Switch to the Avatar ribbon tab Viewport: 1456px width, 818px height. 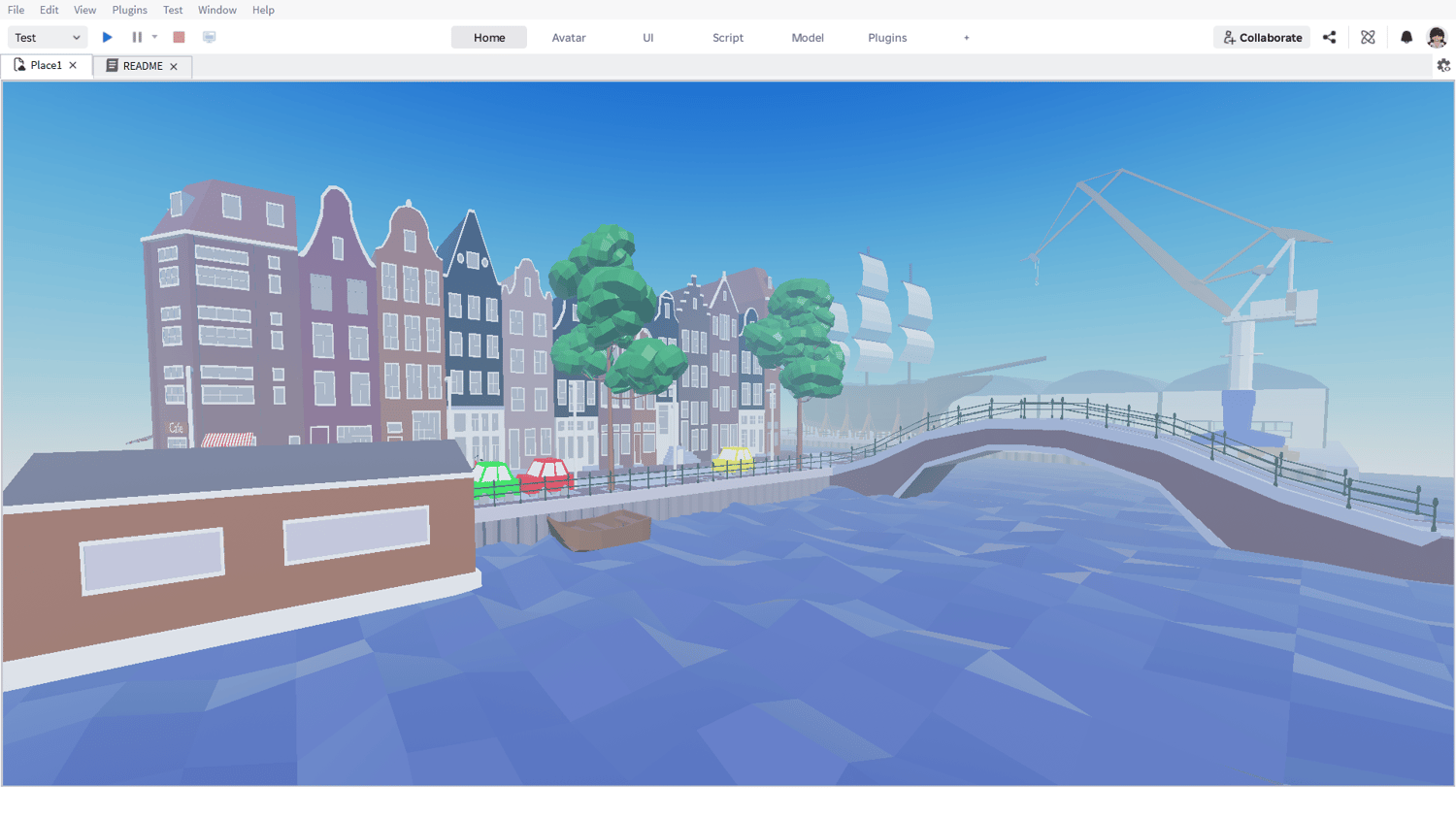point(569,37)
